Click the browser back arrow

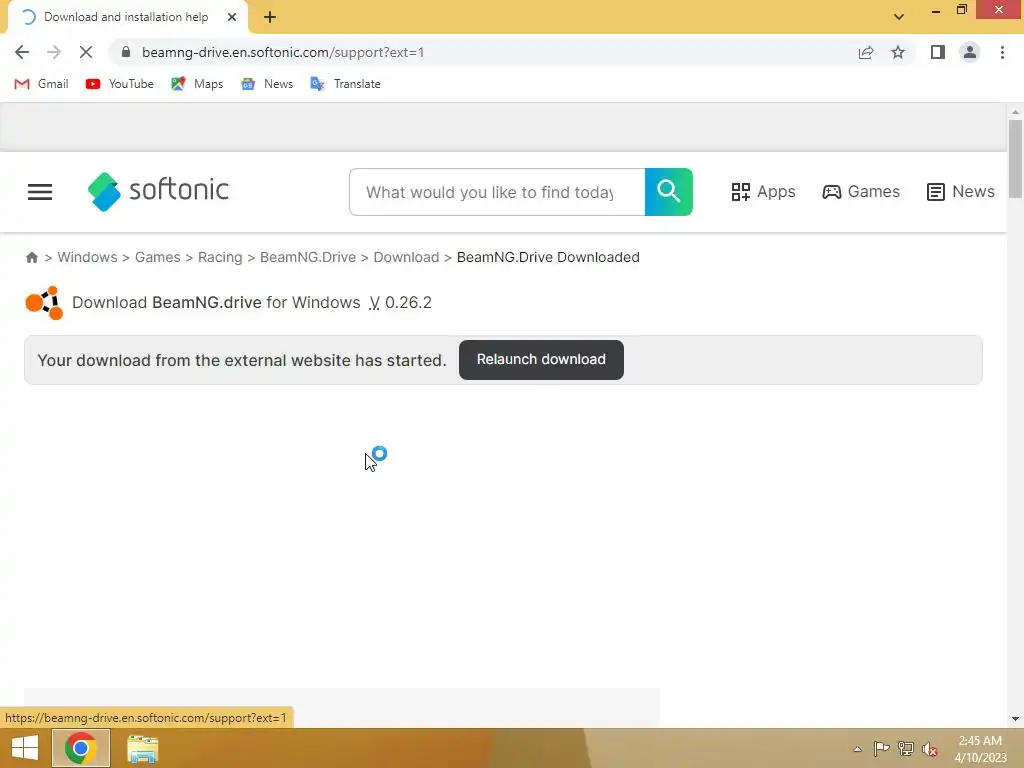click(22, 52)
